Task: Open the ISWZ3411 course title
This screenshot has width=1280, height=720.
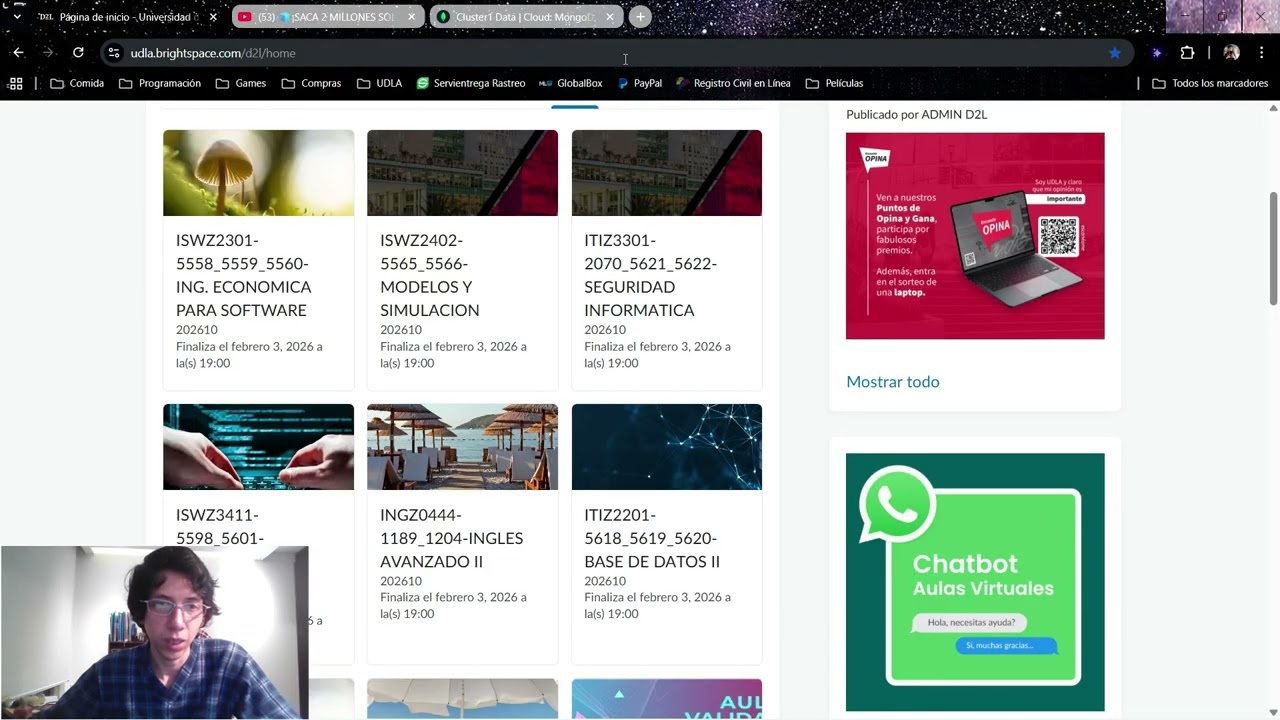Action: [x=220, y=527]
